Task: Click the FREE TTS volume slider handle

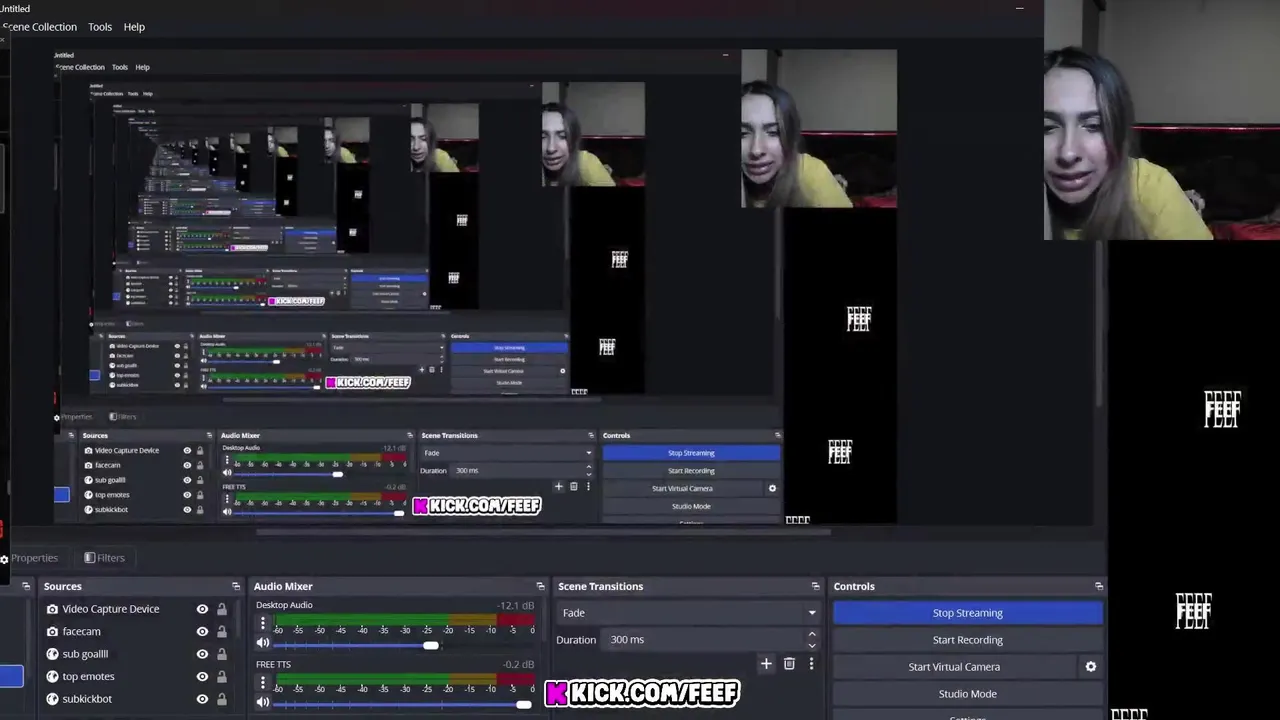Action: (523, 705)
